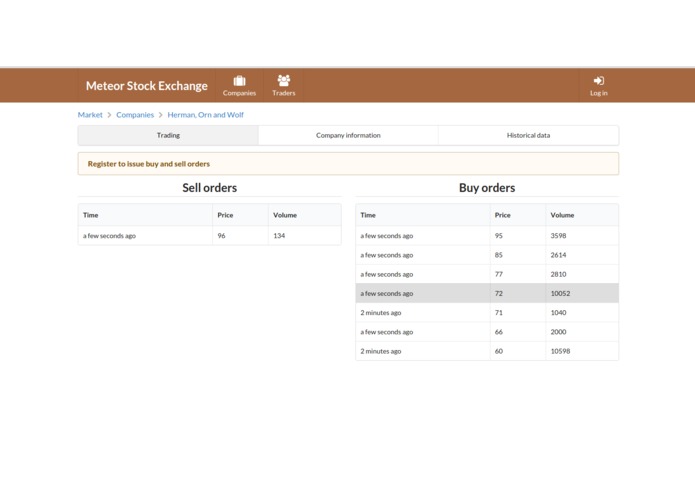Image resolution: width=695 pixels, height=494 pixels.
Task: Click time cell of price 95 row
Action: pyautogui.click(x=423, y=236)
